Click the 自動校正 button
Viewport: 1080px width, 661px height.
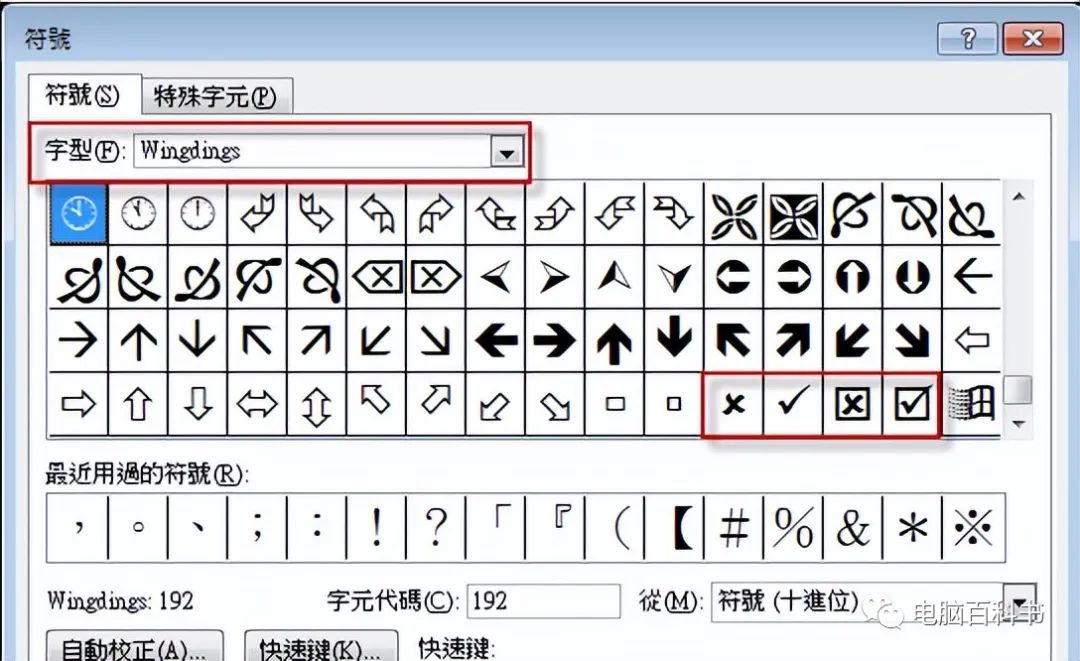pyautogui.click(x=135, y=649)
